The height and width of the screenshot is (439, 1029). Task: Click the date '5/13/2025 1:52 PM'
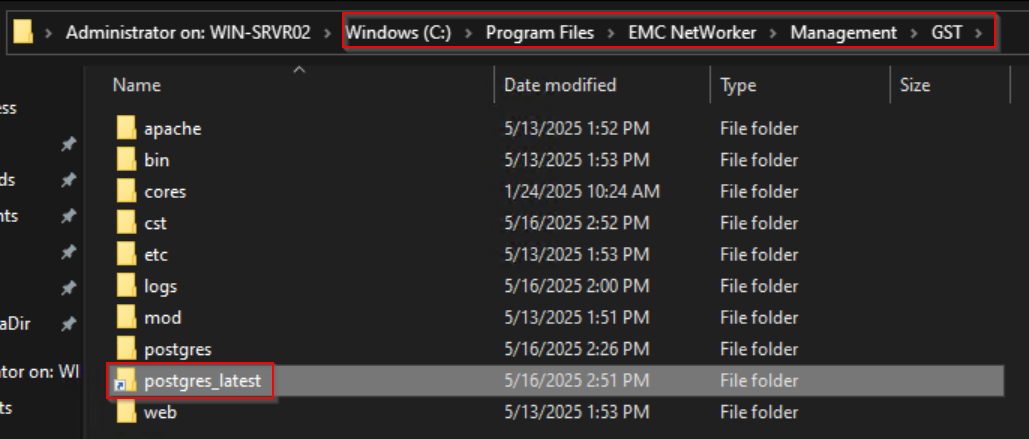tap(577, 129)
